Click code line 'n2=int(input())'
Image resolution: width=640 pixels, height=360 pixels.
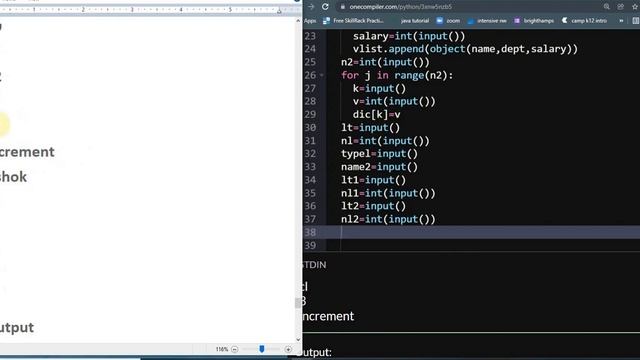point(385,62)
